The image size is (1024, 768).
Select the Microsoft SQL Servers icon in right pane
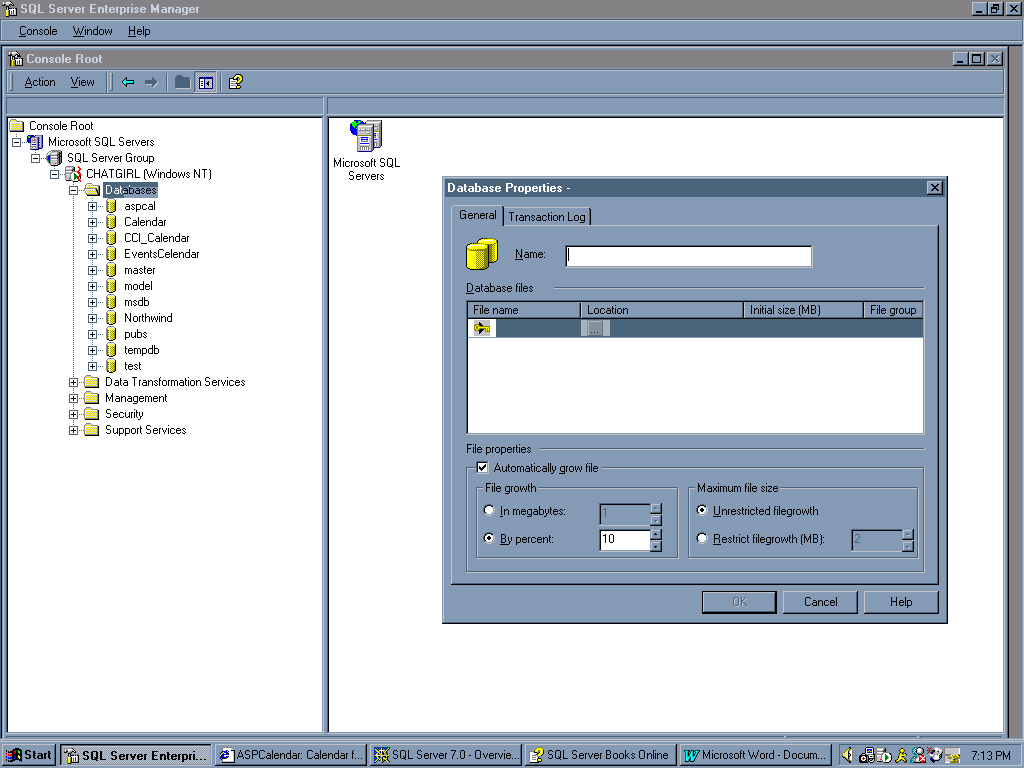[x=366, y=135]
